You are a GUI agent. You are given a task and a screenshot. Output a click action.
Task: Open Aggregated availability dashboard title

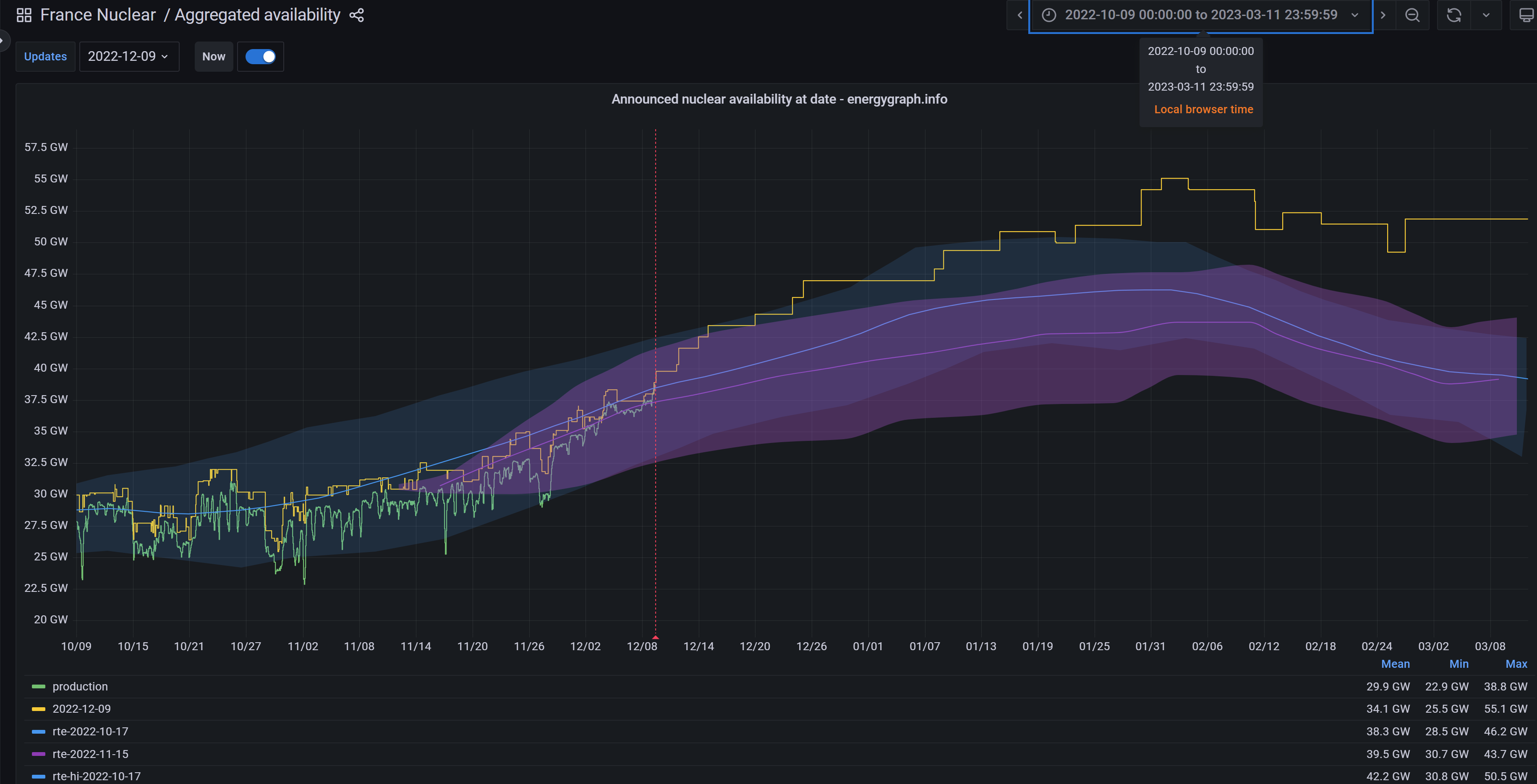click(257, 15)
